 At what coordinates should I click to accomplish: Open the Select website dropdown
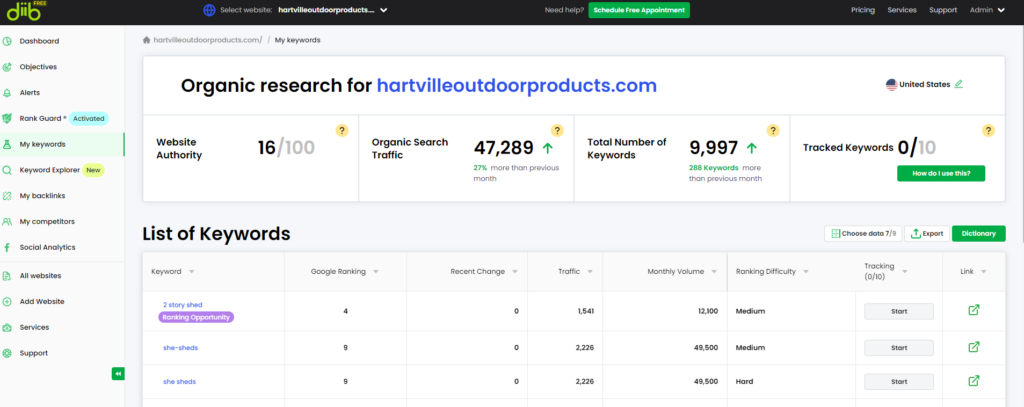(x=332, y=10)
